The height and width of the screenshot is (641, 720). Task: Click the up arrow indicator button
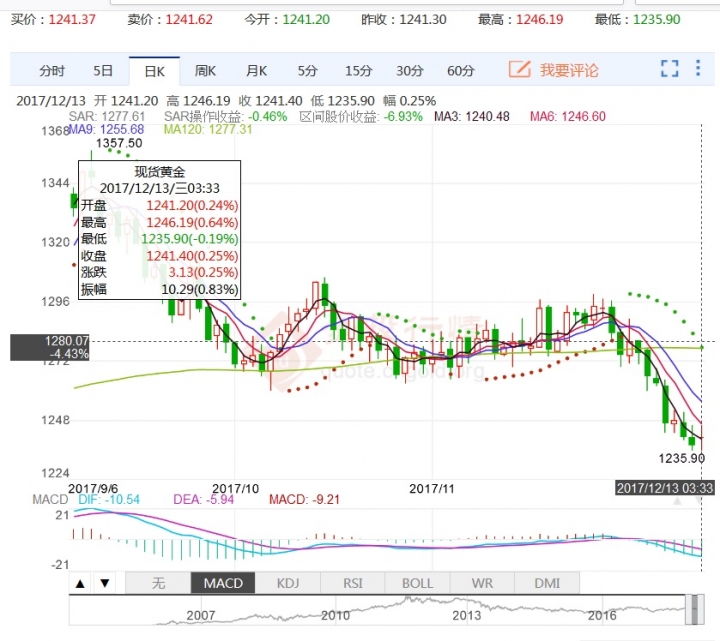tap(81, 584)
